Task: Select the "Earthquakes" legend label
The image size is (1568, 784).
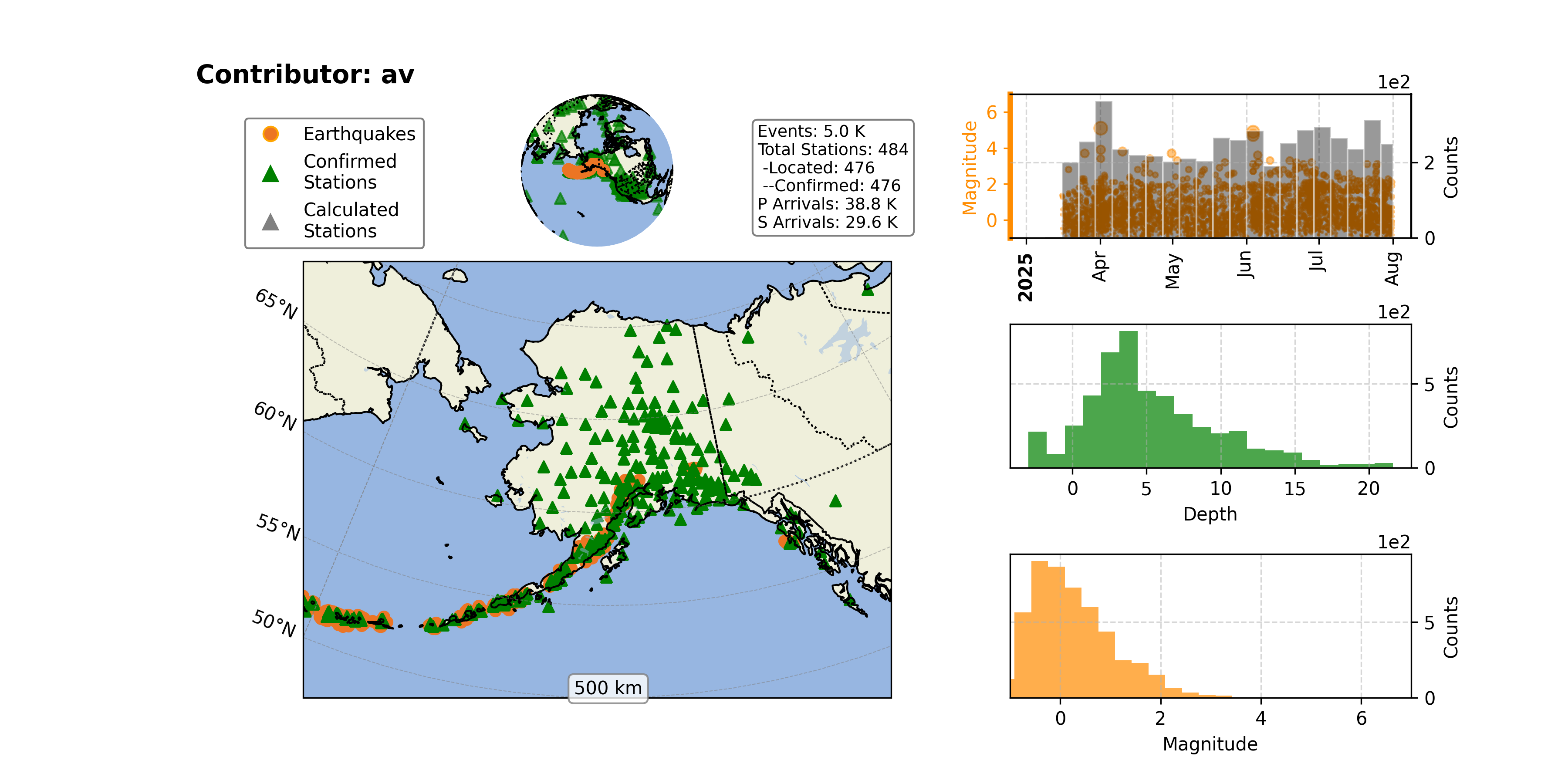Action: (x=359, y=134)
